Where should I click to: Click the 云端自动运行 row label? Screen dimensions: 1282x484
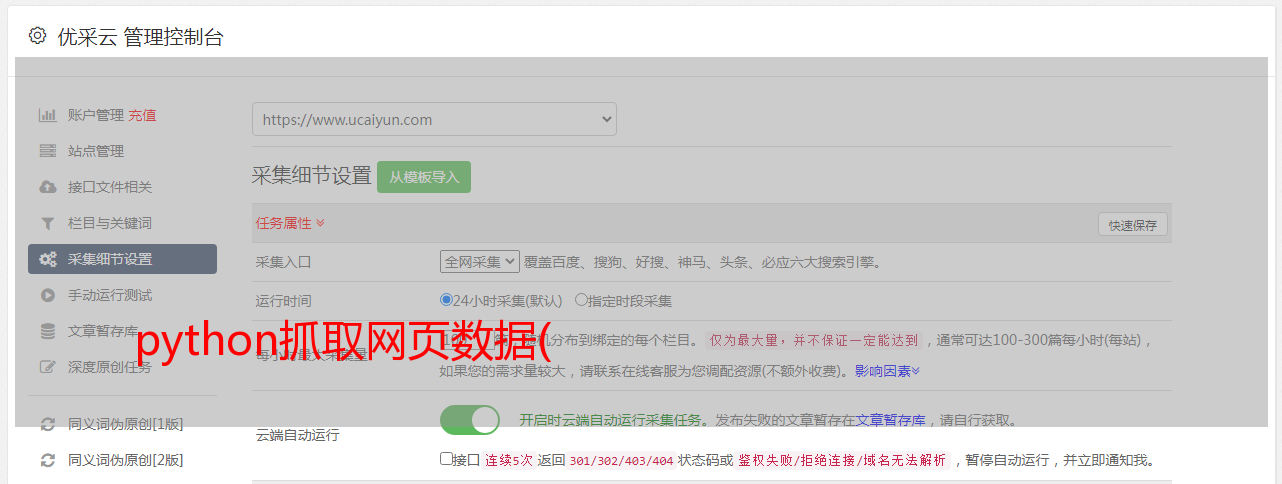[298, 435]
